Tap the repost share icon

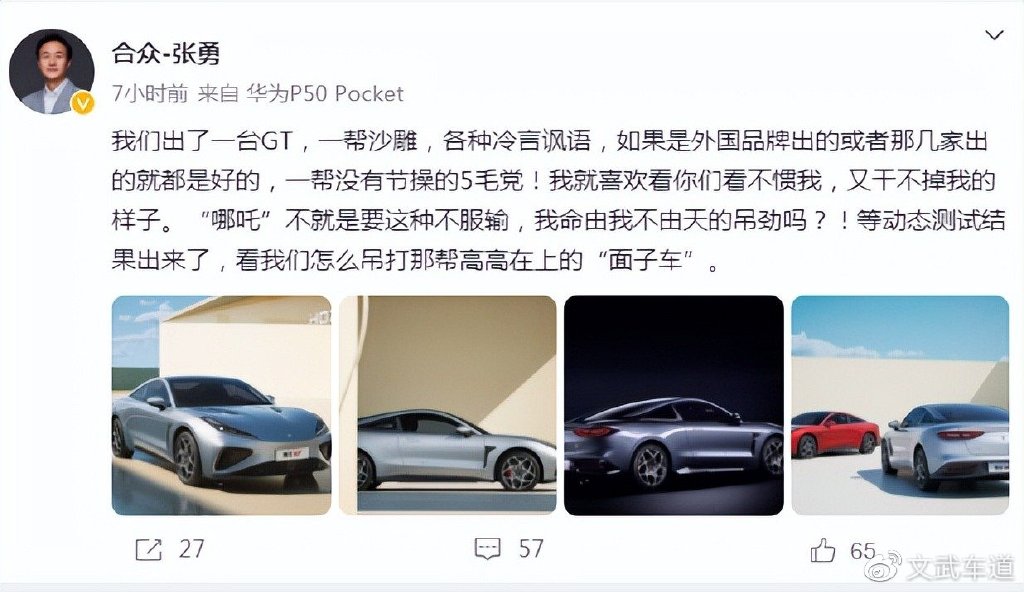148,550
